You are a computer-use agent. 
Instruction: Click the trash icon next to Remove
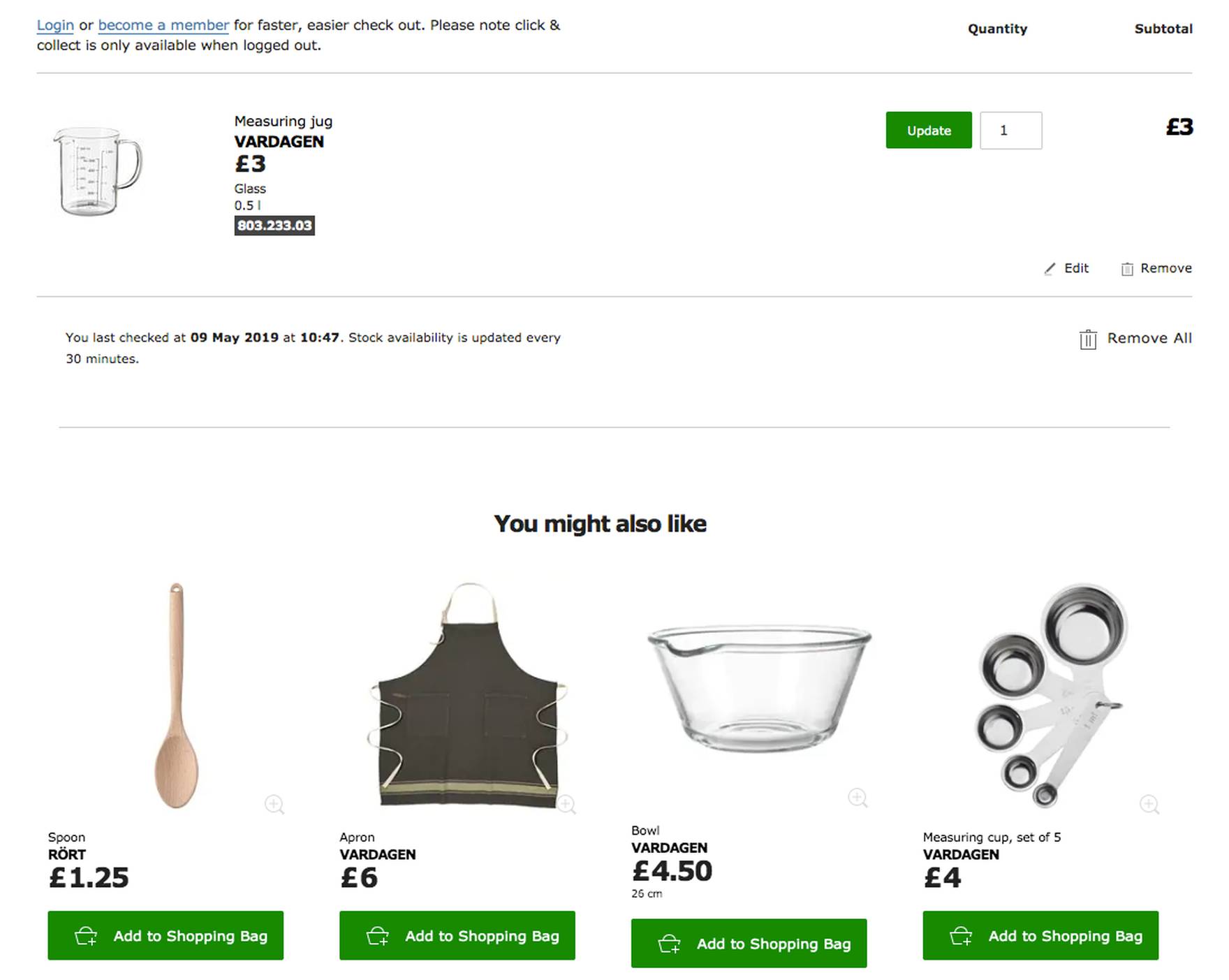pos(1126,269)
